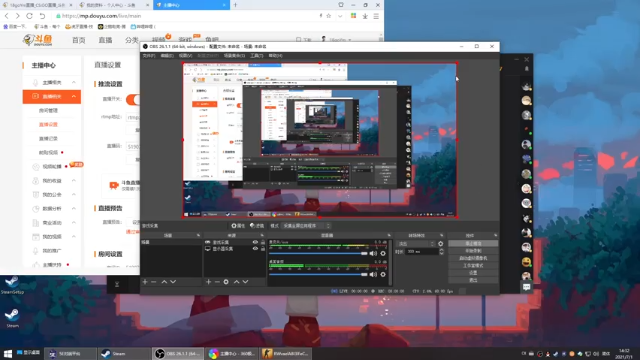Click Stop Streaming button in OBS Controls
Image resolution: width=640 pixels, height=360 pixels.
pyautogui.click(x=473, y=243)
